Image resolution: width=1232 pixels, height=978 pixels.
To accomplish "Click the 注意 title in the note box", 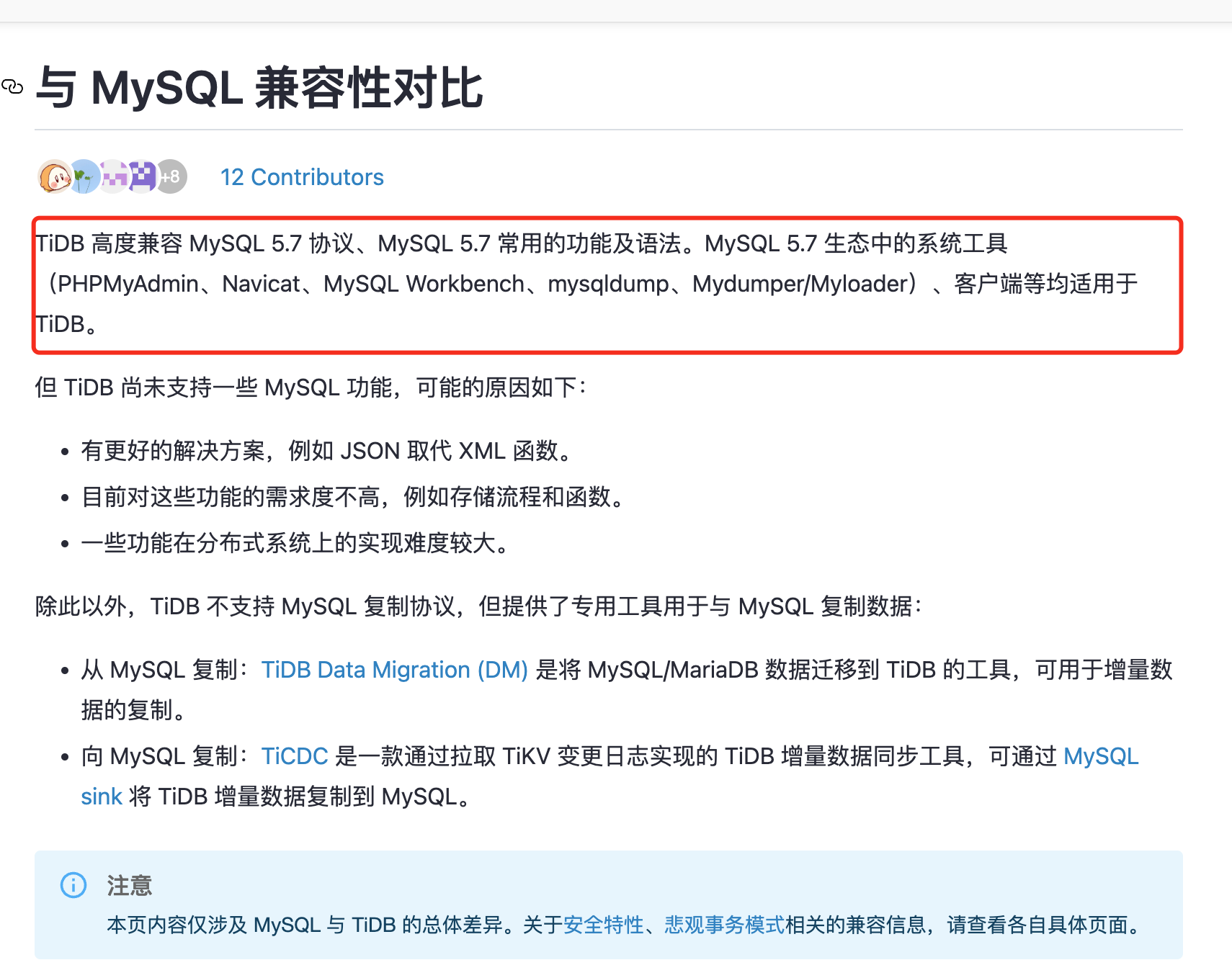I will pyautogui.click(x=130, y=885).
